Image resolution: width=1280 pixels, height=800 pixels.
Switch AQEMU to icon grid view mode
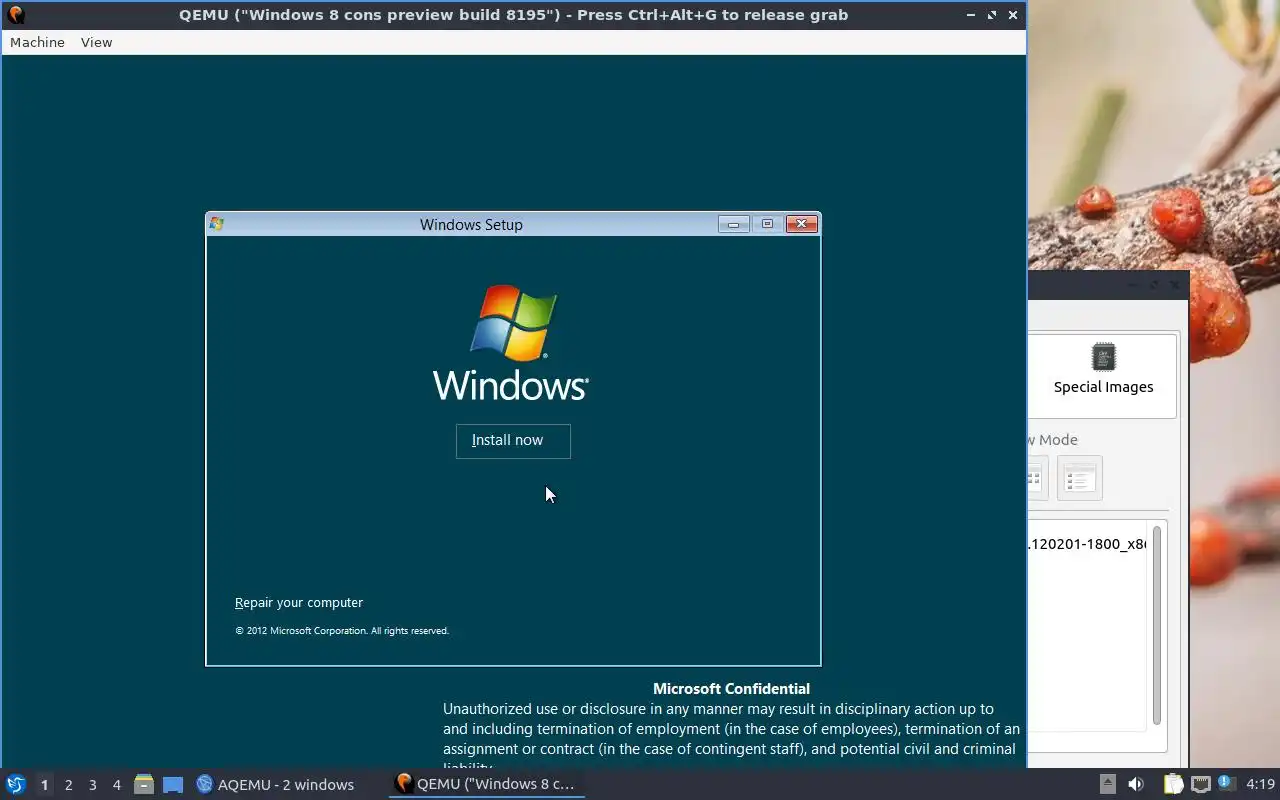1037,478
